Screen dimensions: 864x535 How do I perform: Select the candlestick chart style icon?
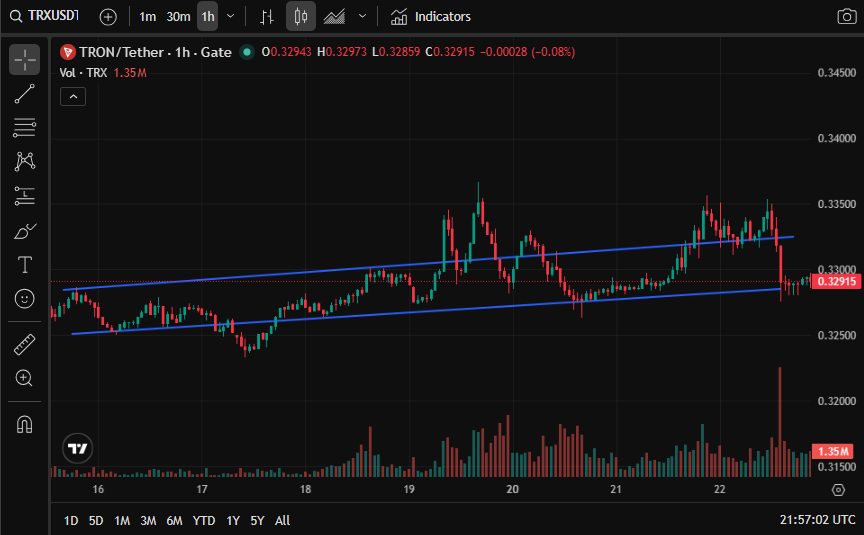pos(300,17)
